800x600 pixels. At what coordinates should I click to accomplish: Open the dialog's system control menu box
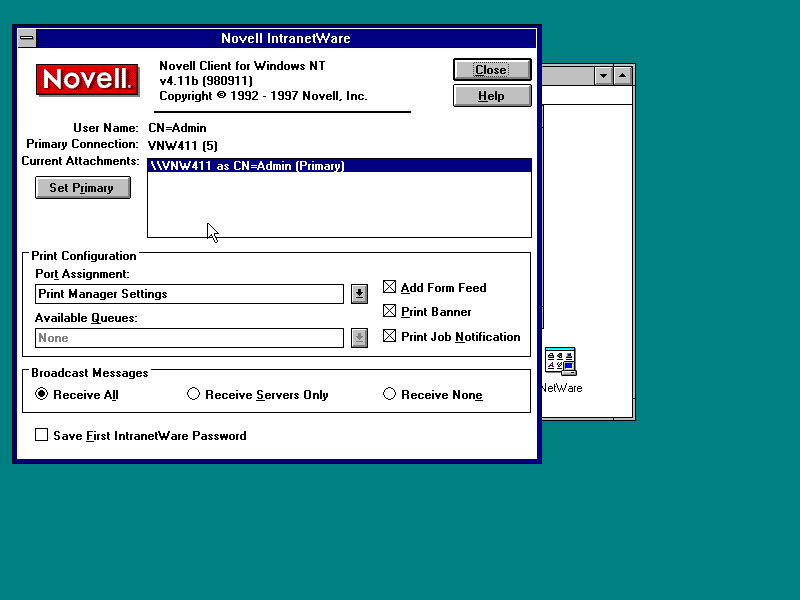27,38
